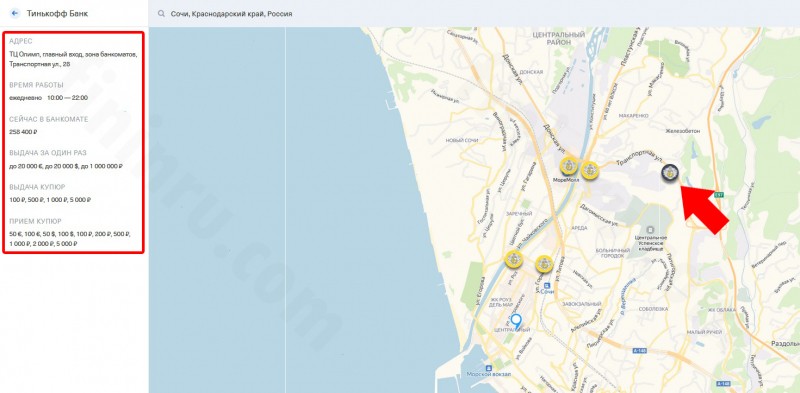Open yellow ATM marker near ул. Роз
The image size is (800, 393).
[513, 259]
